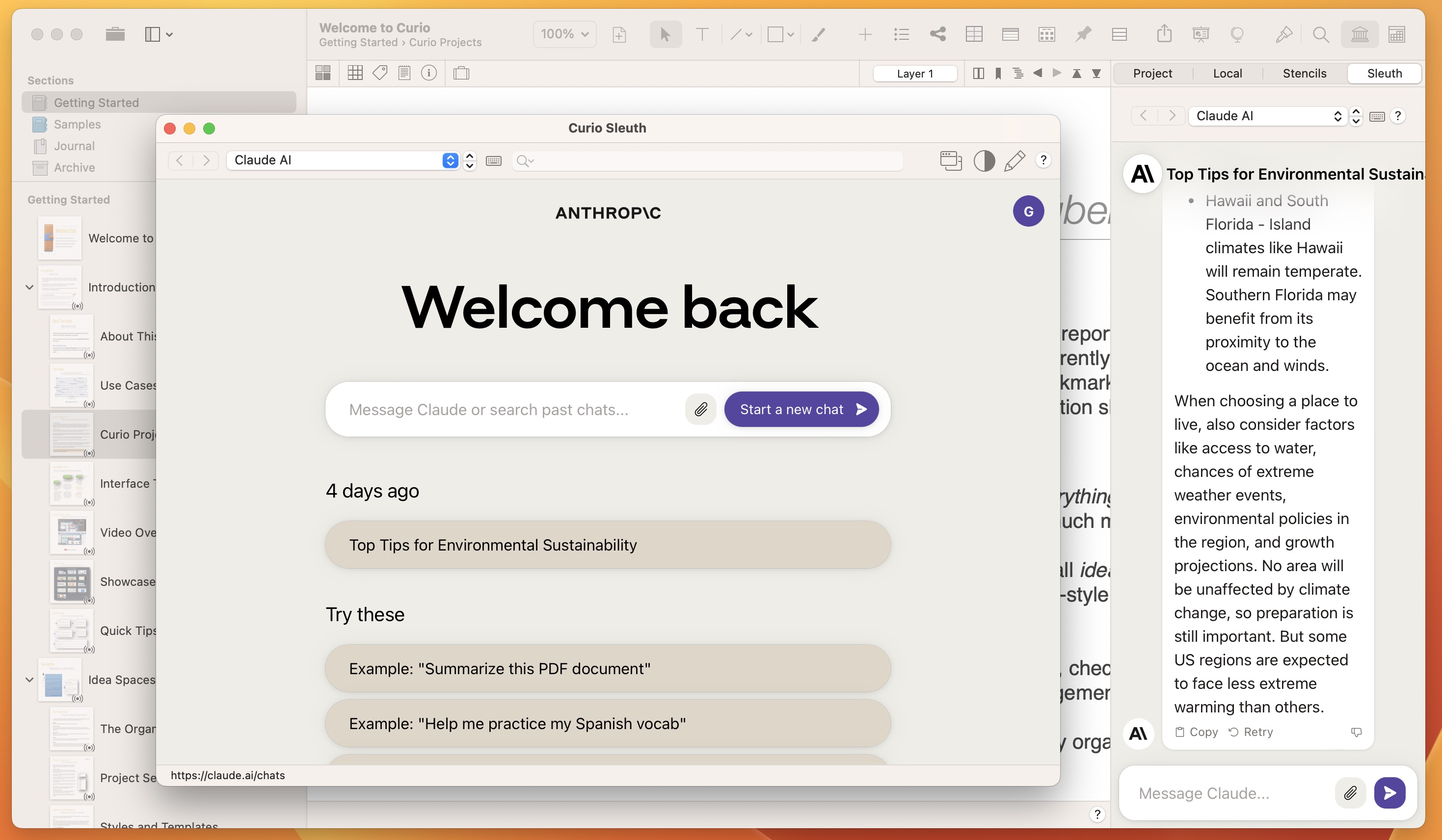This screenshot has height=840, width=1442.
Task: Try the "Help me practice my Spanish vocab" example
Action: click(x=608, y=723)
